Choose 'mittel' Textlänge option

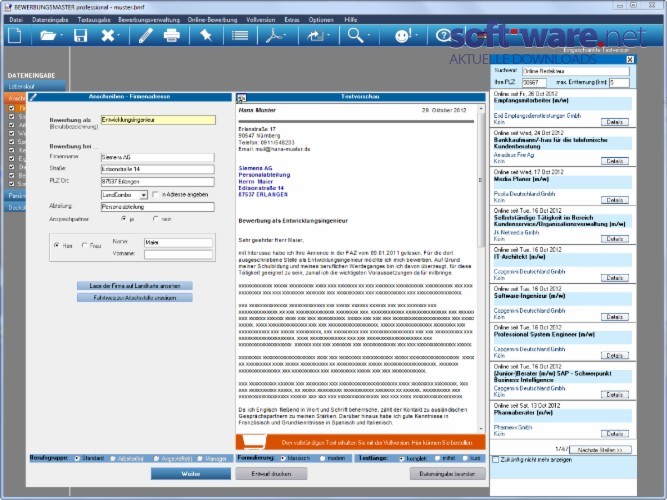pyautogui.click(x=437, y=458)
